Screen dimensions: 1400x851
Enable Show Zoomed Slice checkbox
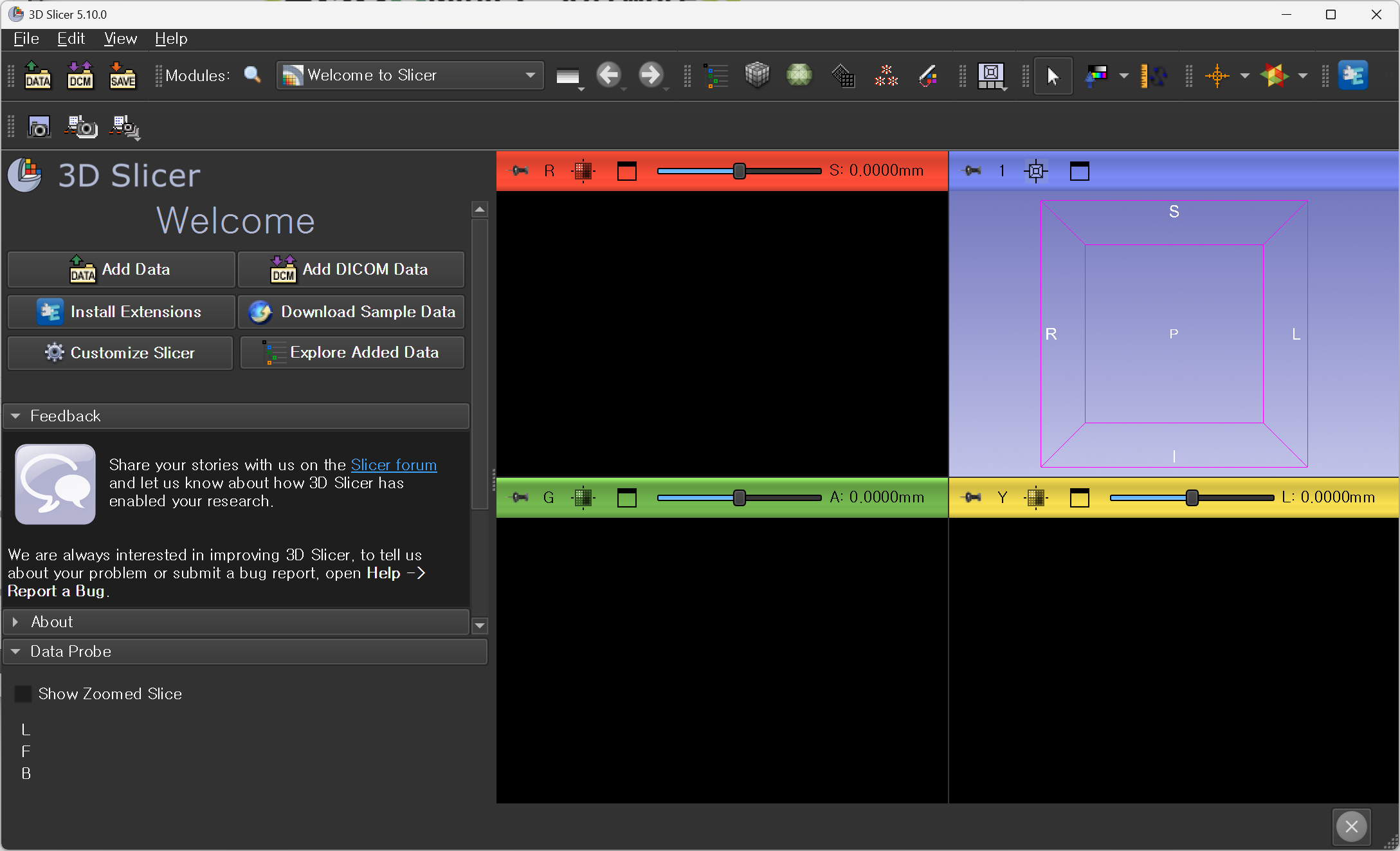[23, 693]
